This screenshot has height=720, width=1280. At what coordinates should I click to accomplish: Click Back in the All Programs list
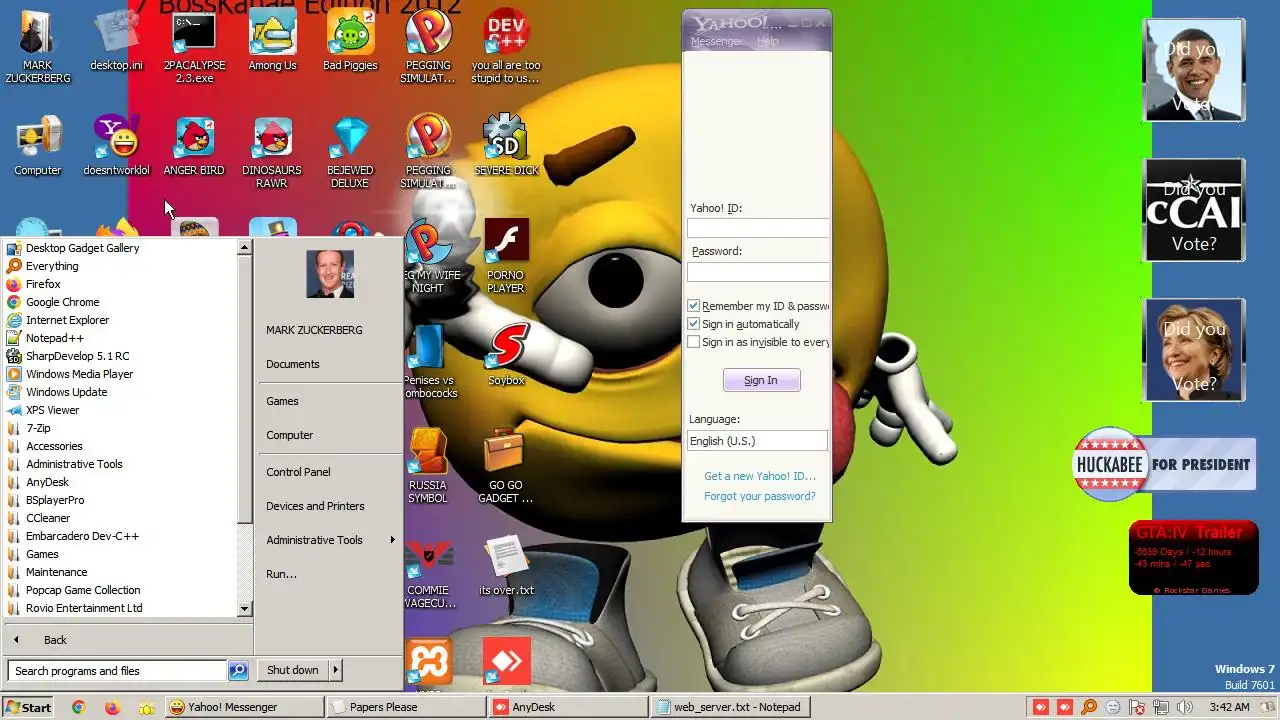pos(55,640)
